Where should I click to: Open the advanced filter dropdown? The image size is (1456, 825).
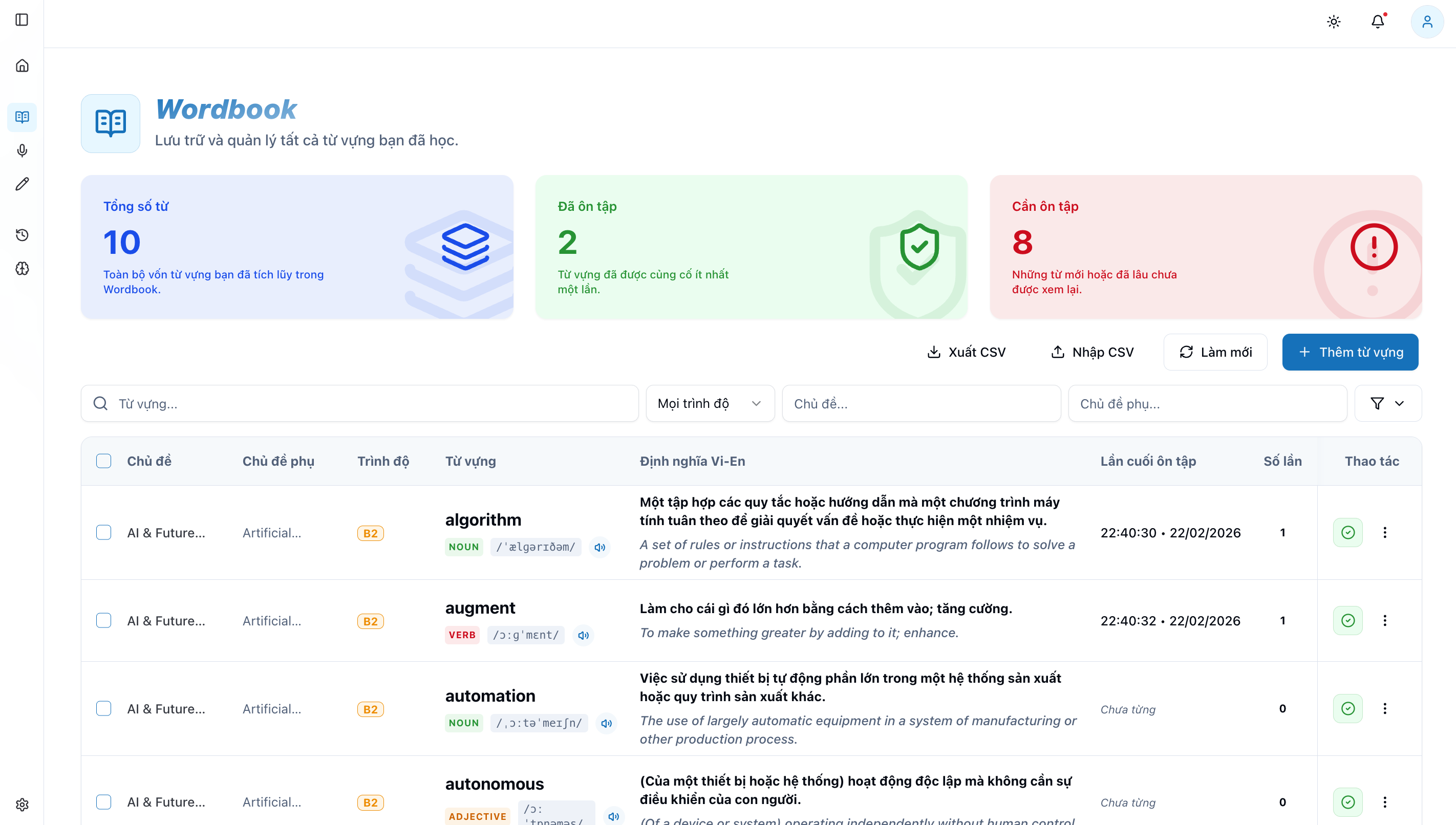pos(1387,403)
